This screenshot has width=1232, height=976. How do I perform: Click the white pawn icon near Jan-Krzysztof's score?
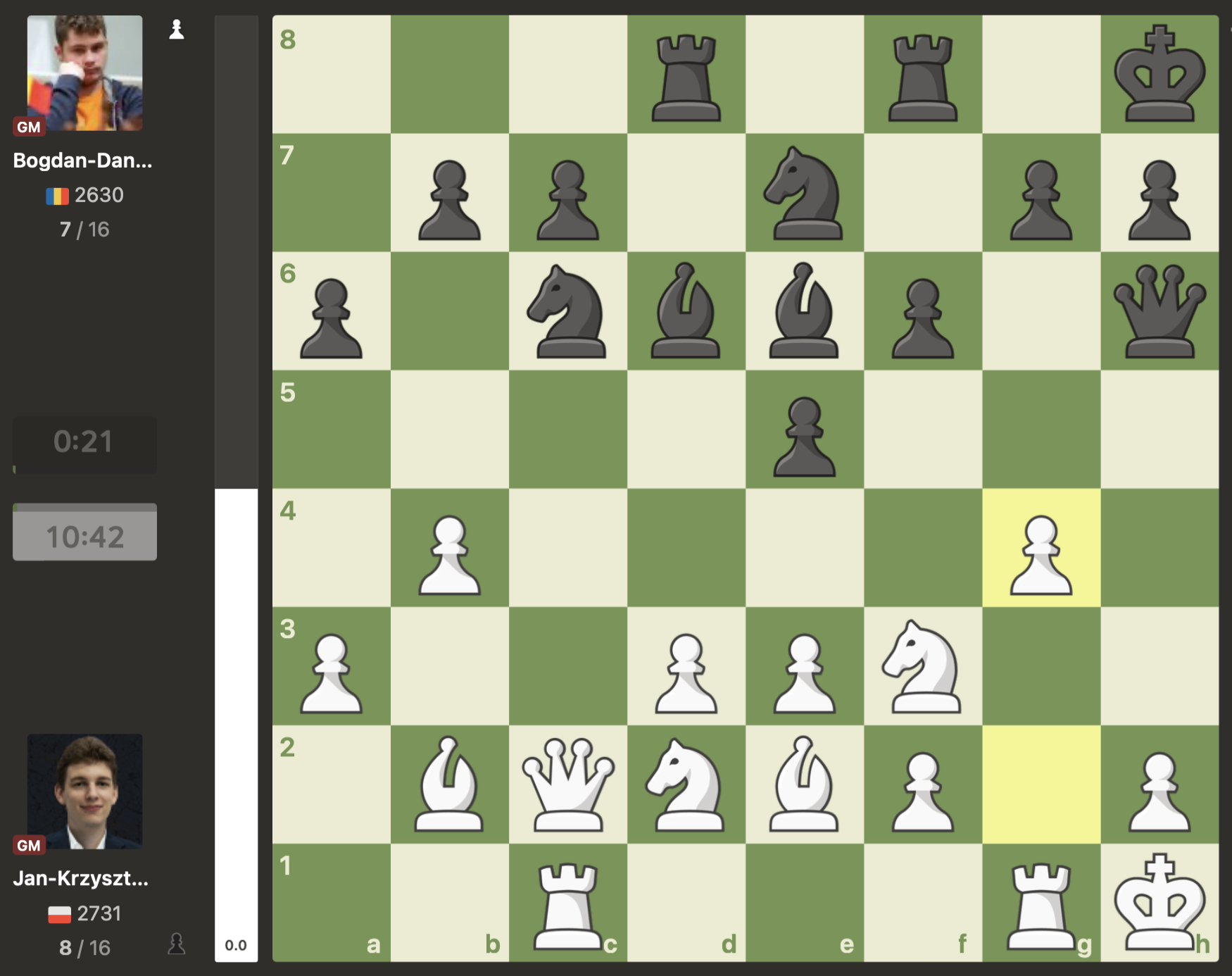177,944
